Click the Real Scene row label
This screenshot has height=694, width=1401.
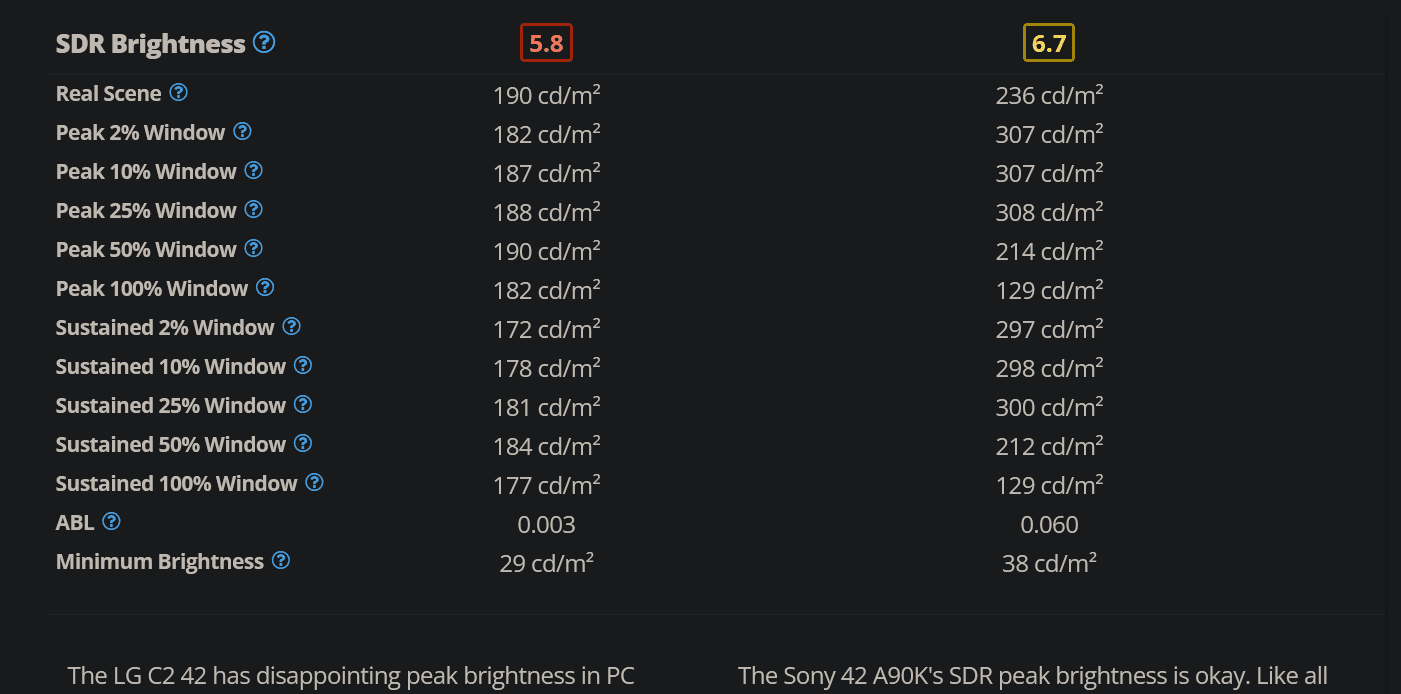[108, 93]
